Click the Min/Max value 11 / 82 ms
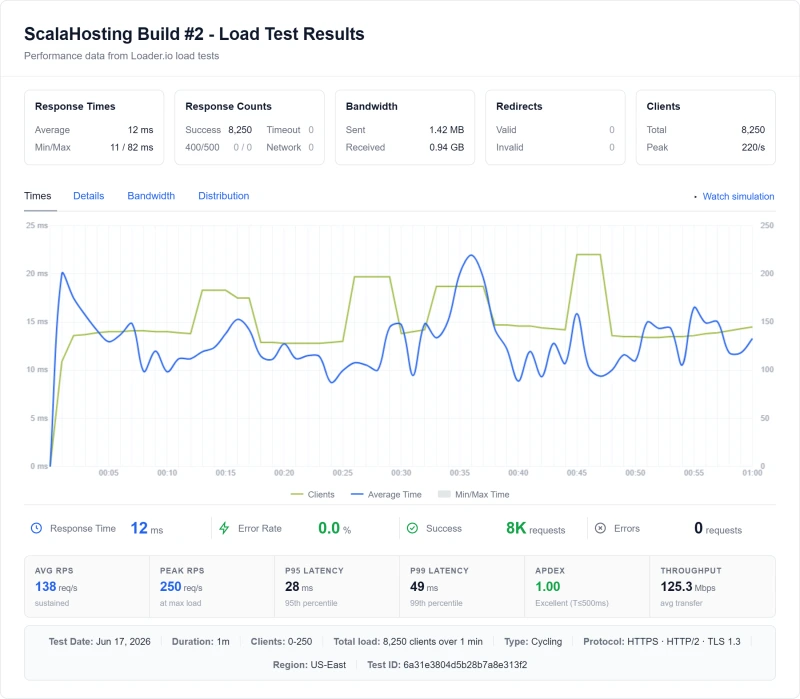The height and width of the screenshot is (699, 800). (x=132, y=147)
